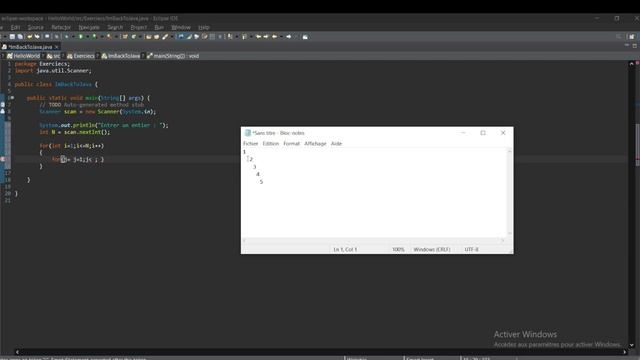Click Notepad's vertical scrollbar

509,192
